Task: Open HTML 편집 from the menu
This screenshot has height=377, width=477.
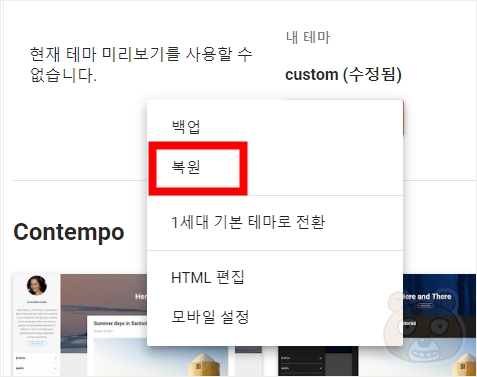Action: click(x=275, y=277)
